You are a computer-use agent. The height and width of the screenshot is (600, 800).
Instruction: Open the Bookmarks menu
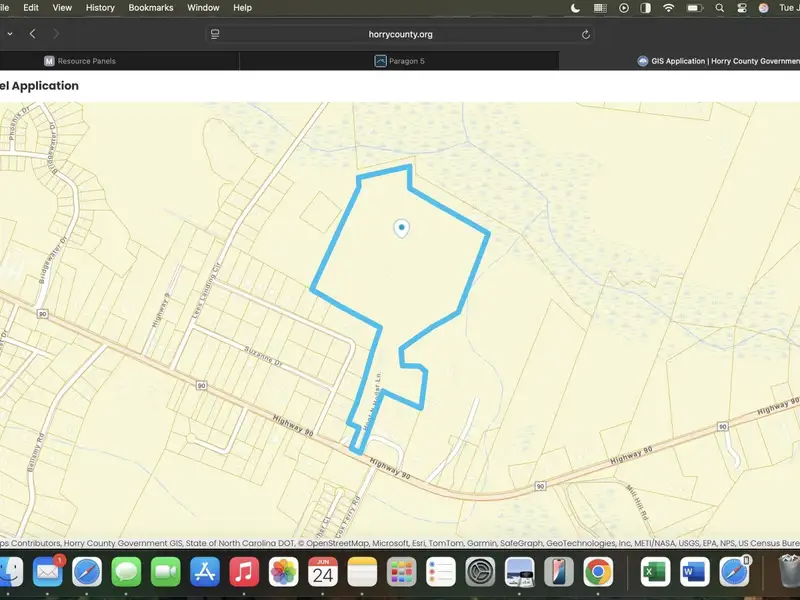pos(150,8)
